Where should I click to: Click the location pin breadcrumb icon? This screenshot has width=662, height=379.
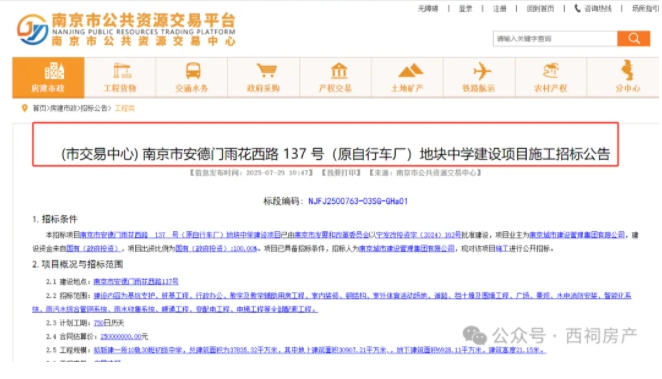click(x=24, y=108)
